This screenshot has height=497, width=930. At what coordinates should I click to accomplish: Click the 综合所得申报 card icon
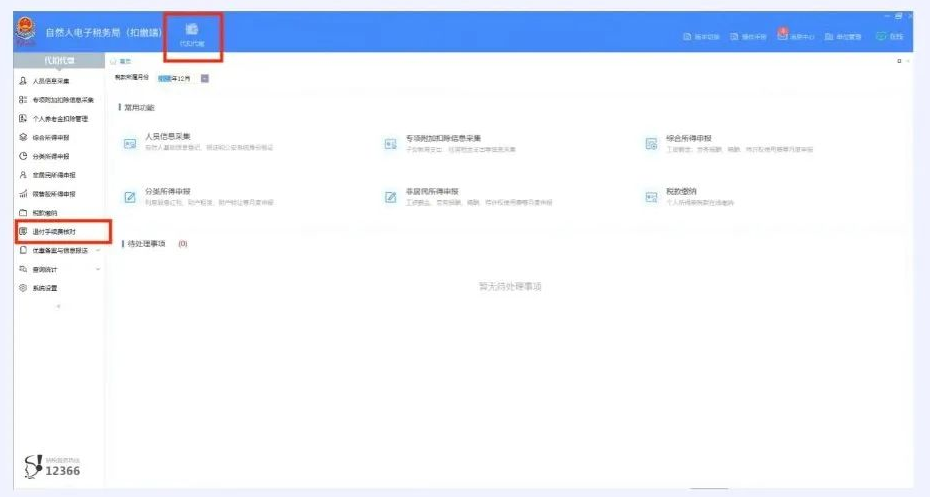coord(652,144)
